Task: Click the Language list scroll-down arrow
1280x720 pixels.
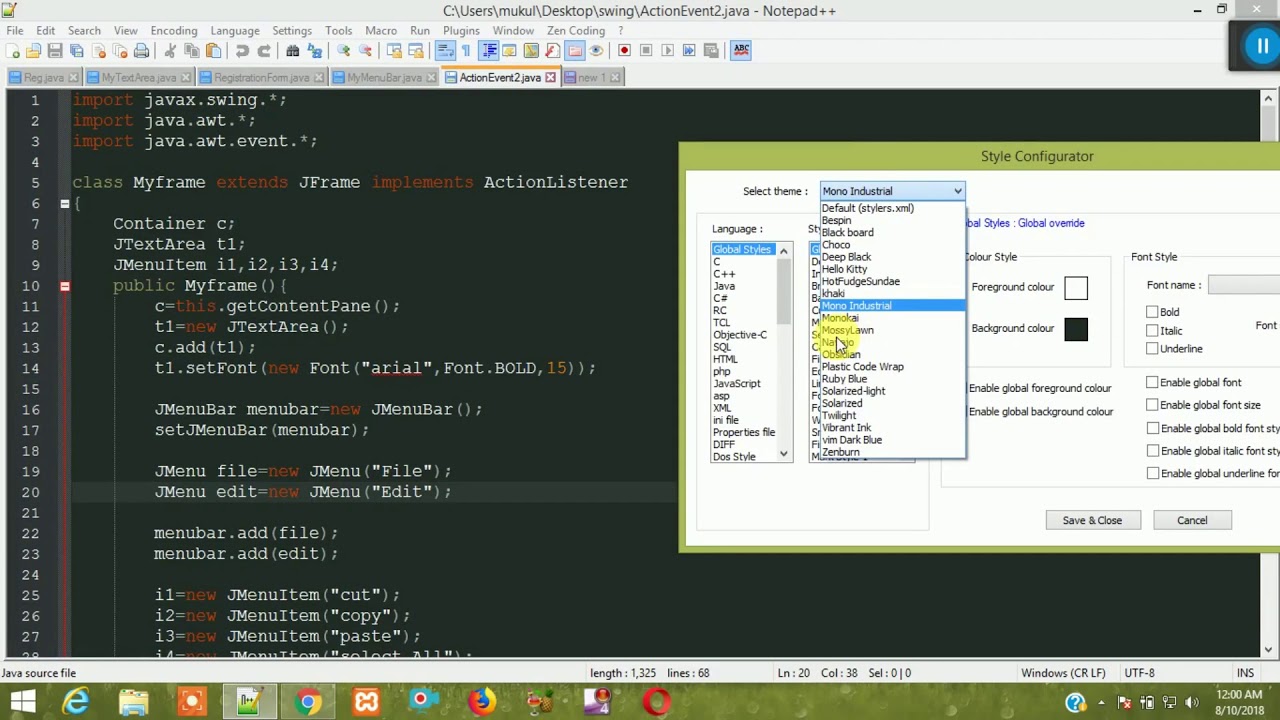Action: [784, 455]
